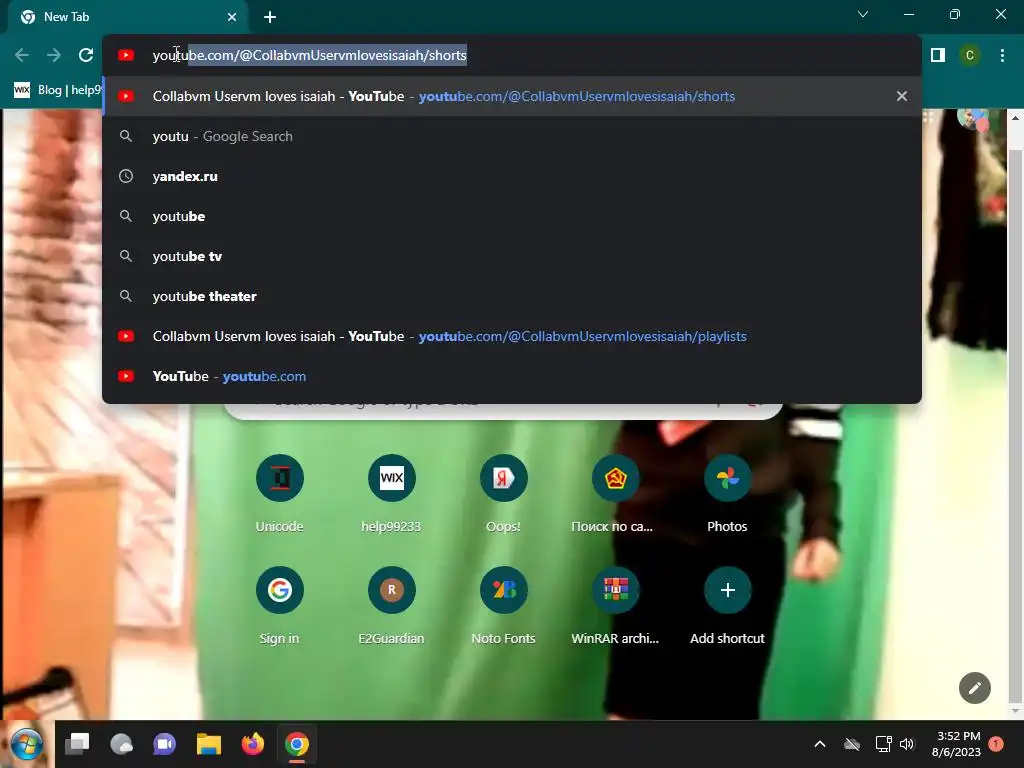Viewport: 1024px width, 768px height.
Task: Pick the 'youtube tv' suggestion
Action: [511, 256]
